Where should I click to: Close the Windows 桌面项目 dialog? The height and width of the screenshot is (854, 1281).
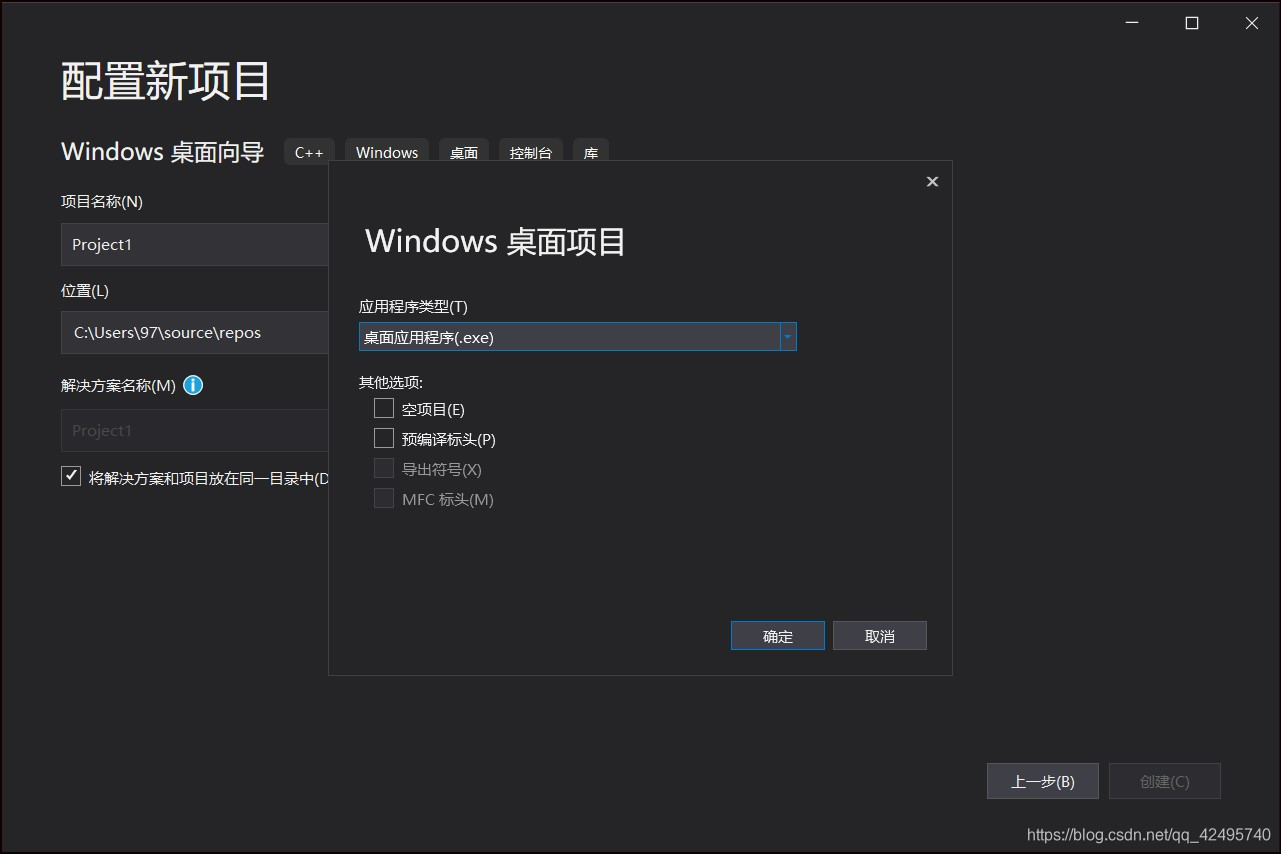pyautogui.click(x=932, y=181)
